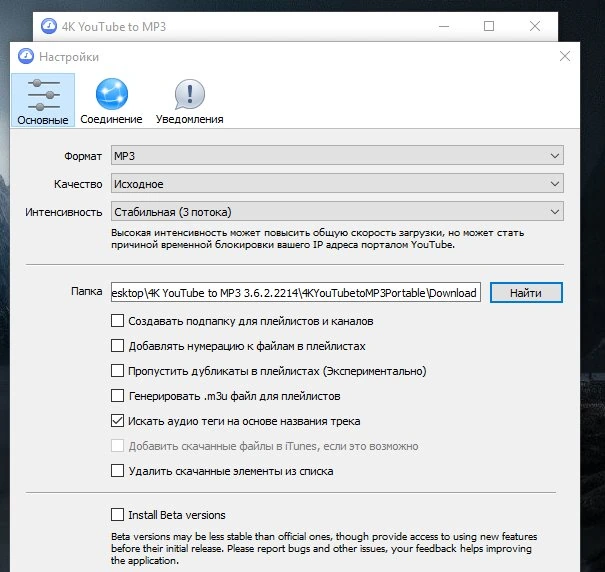Close the Настройки dialog
Screen dimensions: 605x572
pos(565,56)
